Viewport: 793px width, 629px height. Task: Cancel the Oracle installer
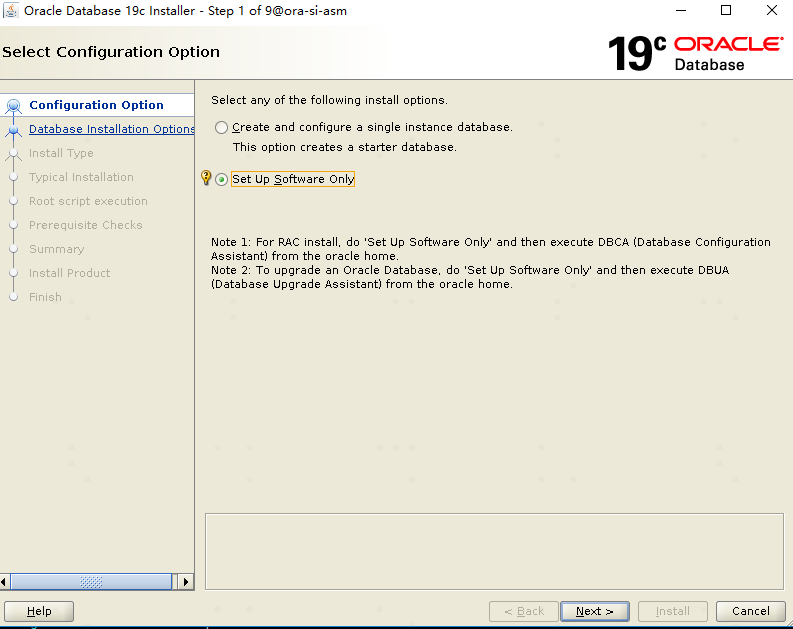pyautogui.click(x=751, y=611)
